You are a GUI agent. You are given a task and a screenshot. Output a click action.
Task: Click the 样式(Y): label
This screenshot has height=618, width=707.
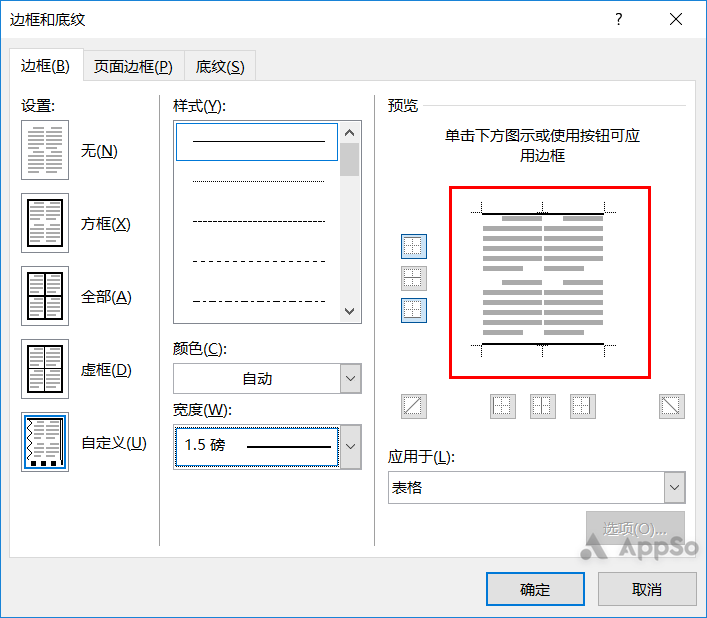click(x=199, y=106)
